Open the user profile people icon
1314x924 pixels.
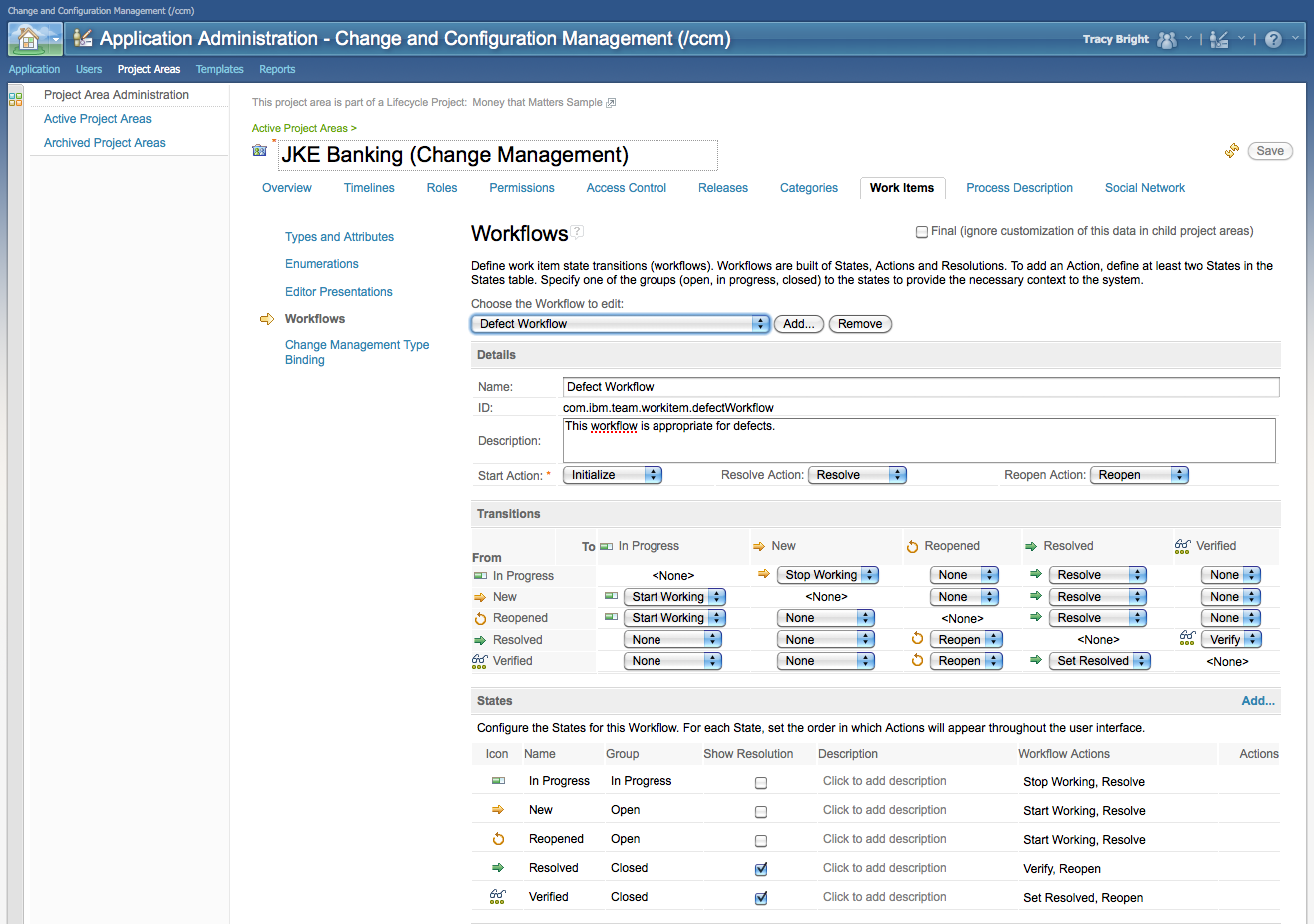coord(1167,40)
